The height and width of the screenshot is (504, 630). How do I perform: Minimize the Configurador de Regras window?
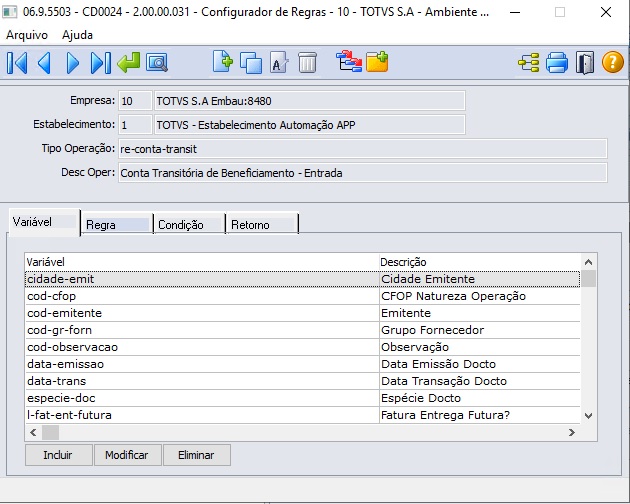tap(515, 12)
